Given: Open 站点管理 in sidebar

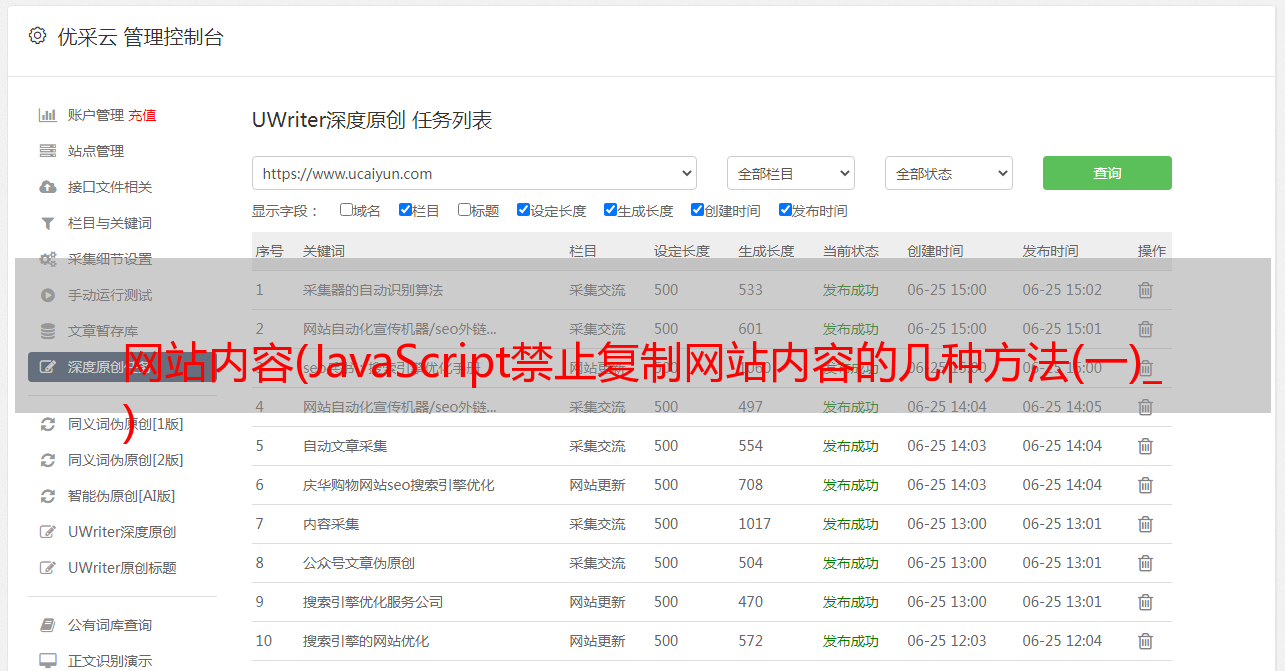Looking at the screenshot, I should click(x=96, y=151).
